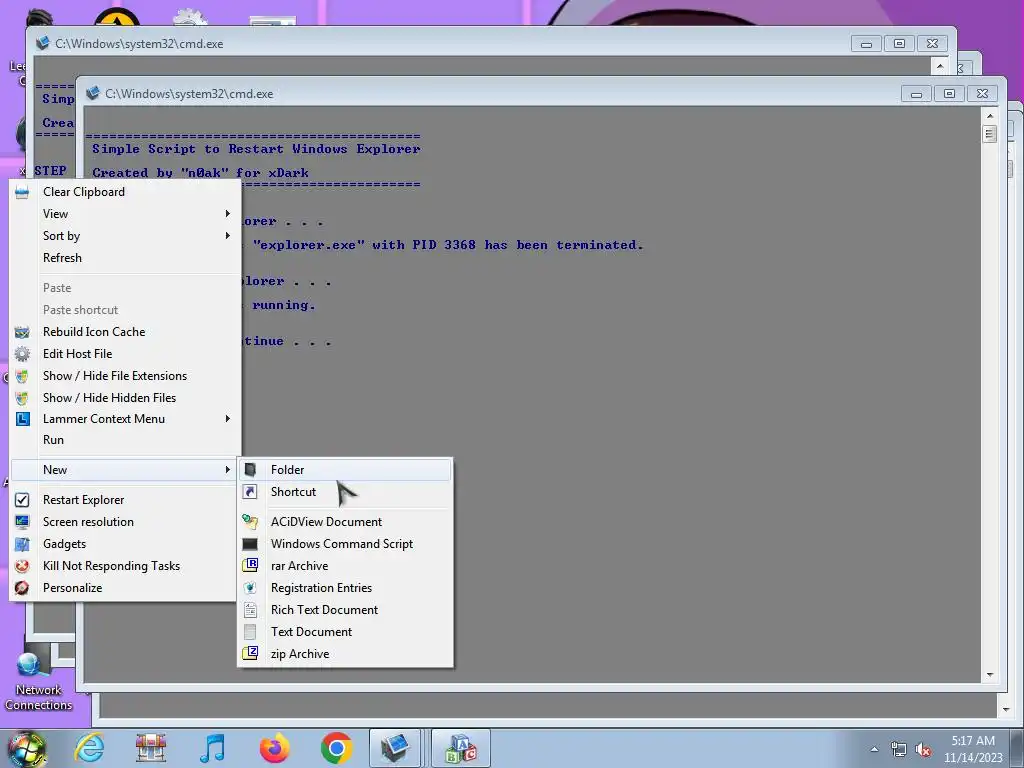The image size is (1024, 768).
Task: Choose Kill Not Responding Tasks
Action: [124, 566]
